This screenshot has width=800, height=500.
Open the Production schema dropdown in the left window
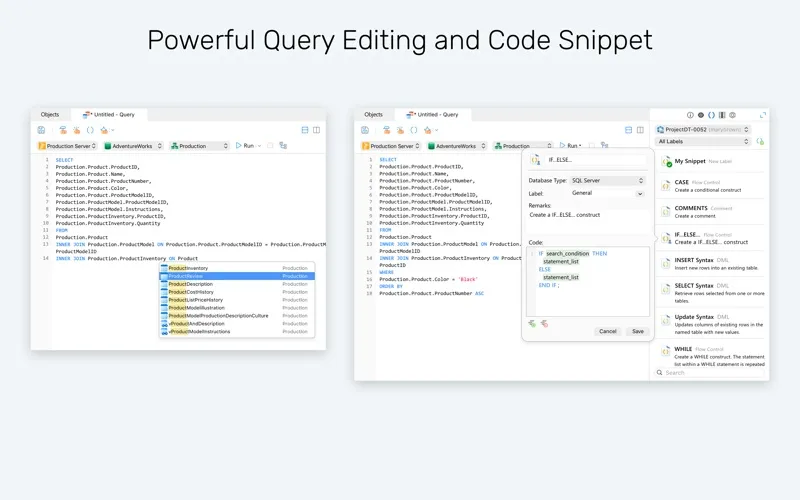[199, 146]
